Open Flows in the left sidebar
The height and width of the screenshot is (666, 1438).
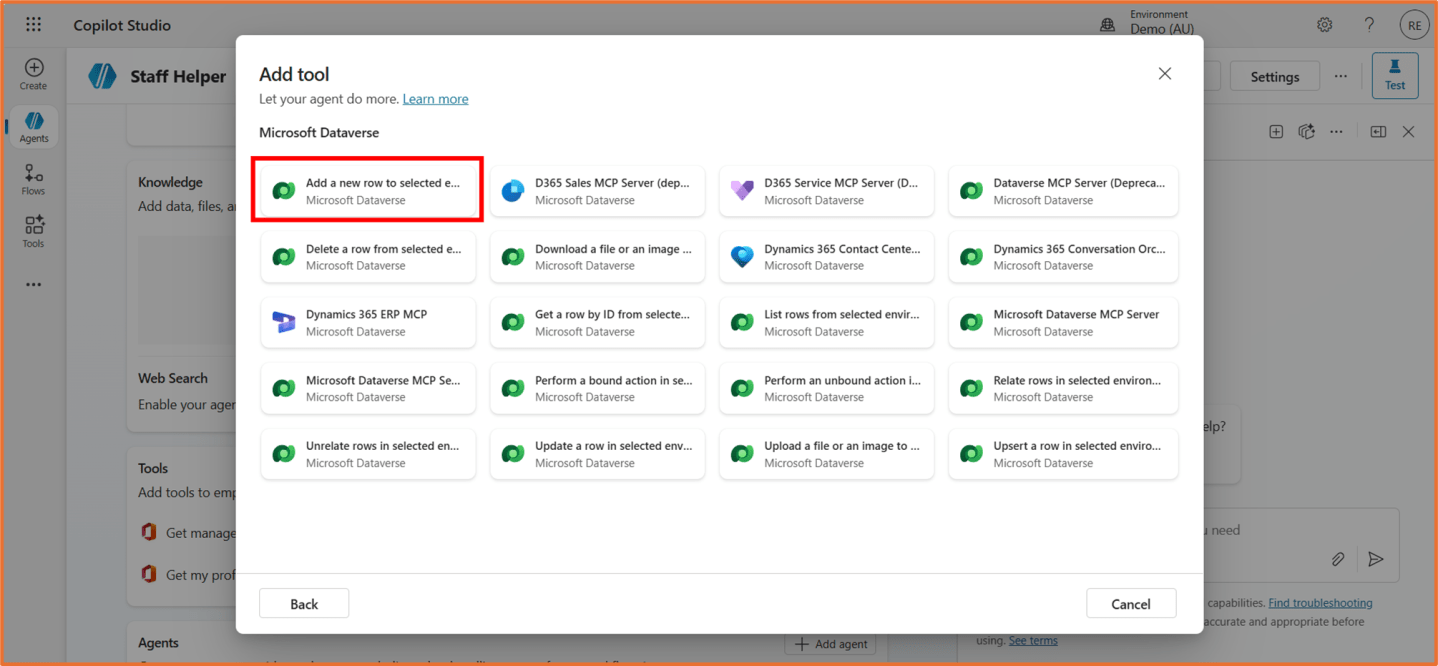pos(34,180)
